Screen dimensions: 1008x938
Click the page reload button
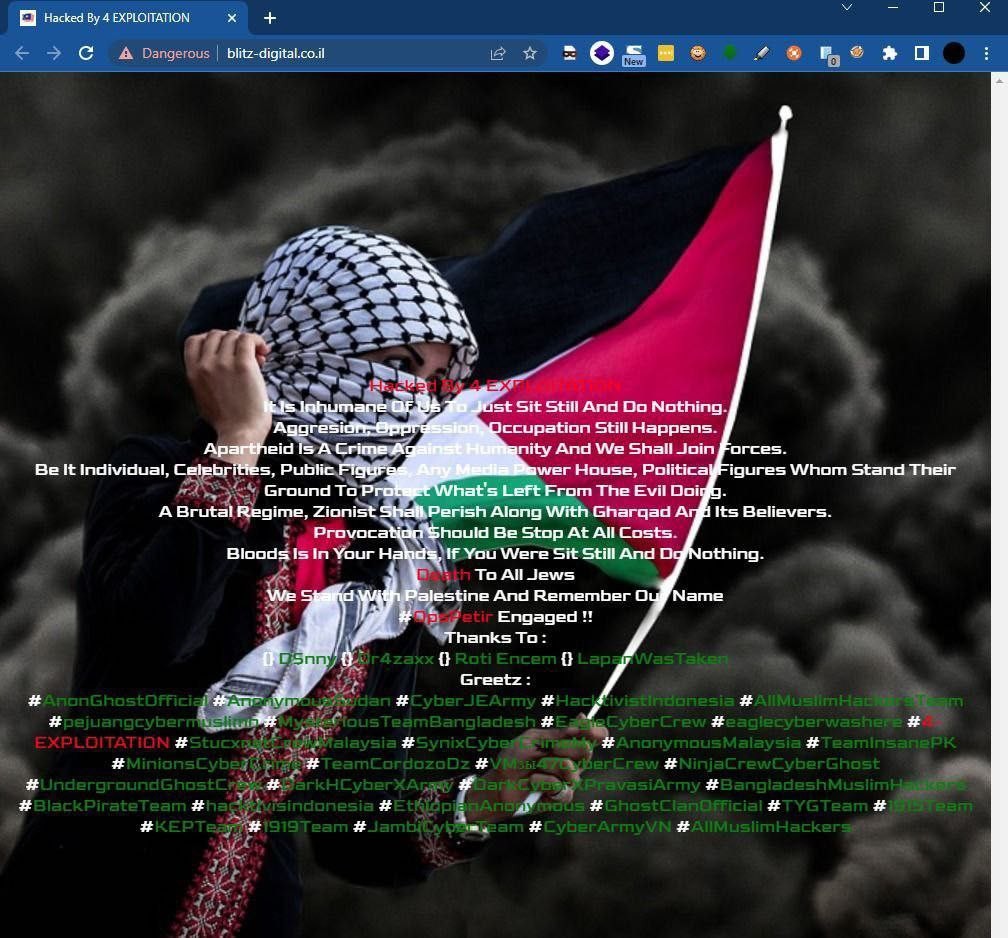86,53
